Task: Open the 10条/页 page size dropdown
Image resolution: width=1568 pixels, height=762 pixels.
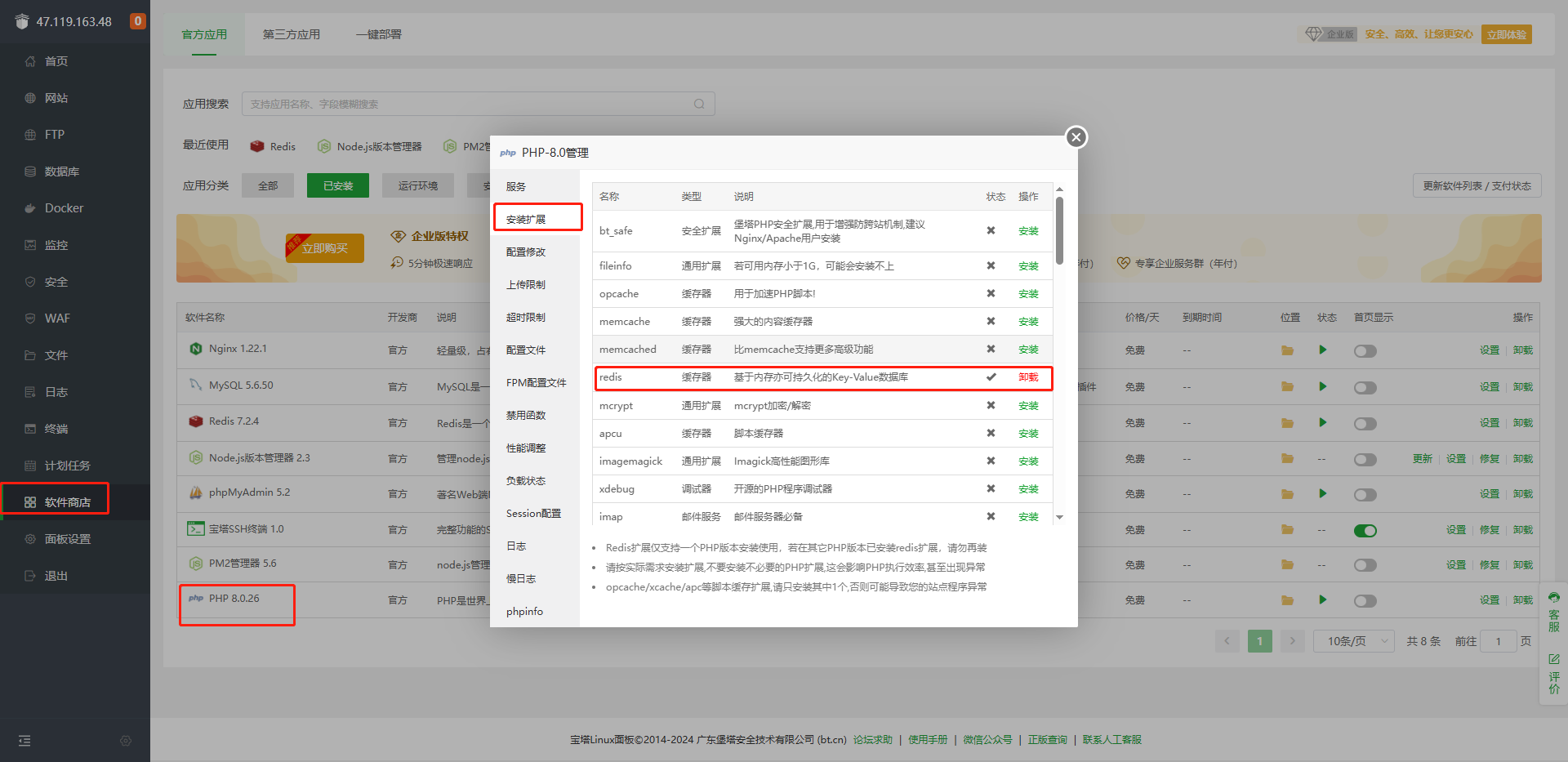Action: pyautogui.click(x=1353, y=641)
